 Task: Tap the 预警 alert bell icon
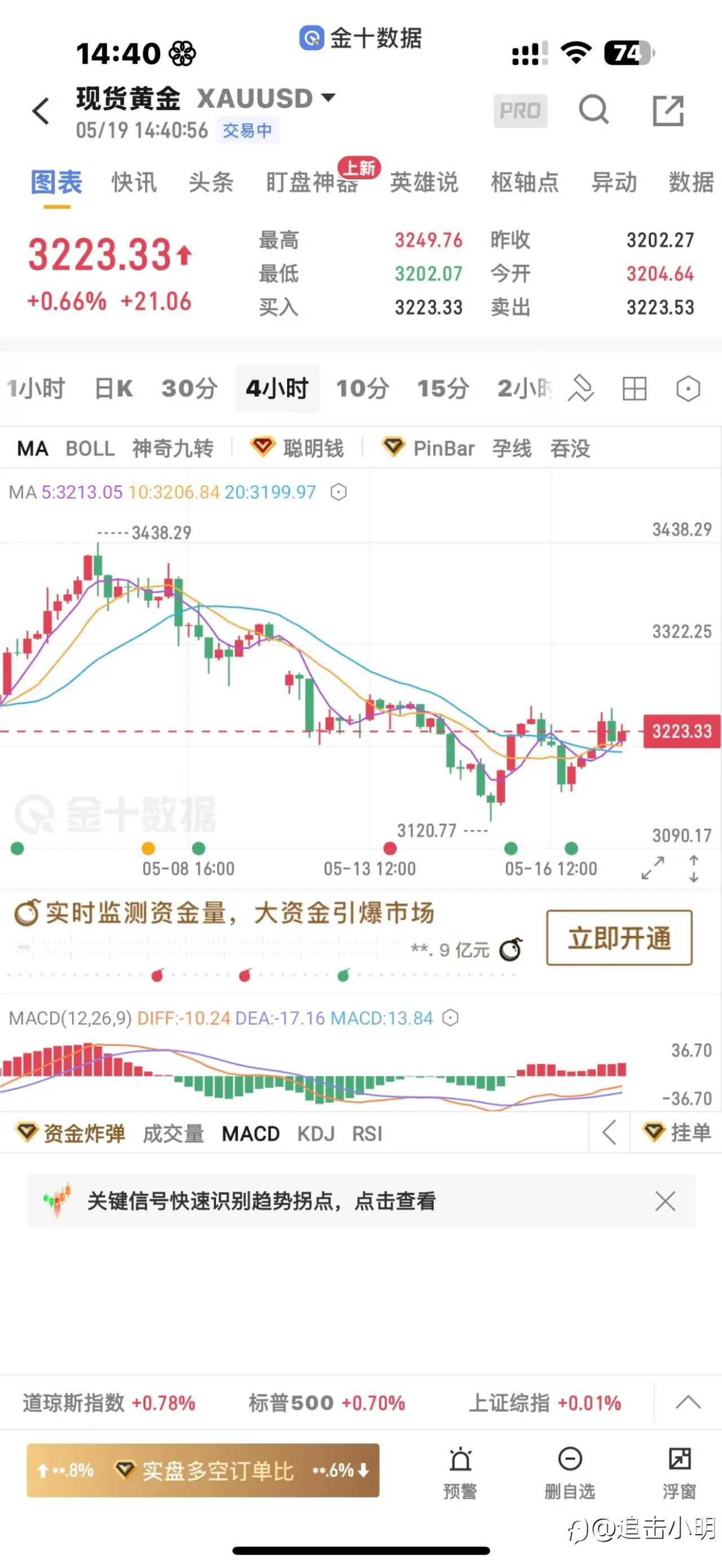tap(460, 1472)
